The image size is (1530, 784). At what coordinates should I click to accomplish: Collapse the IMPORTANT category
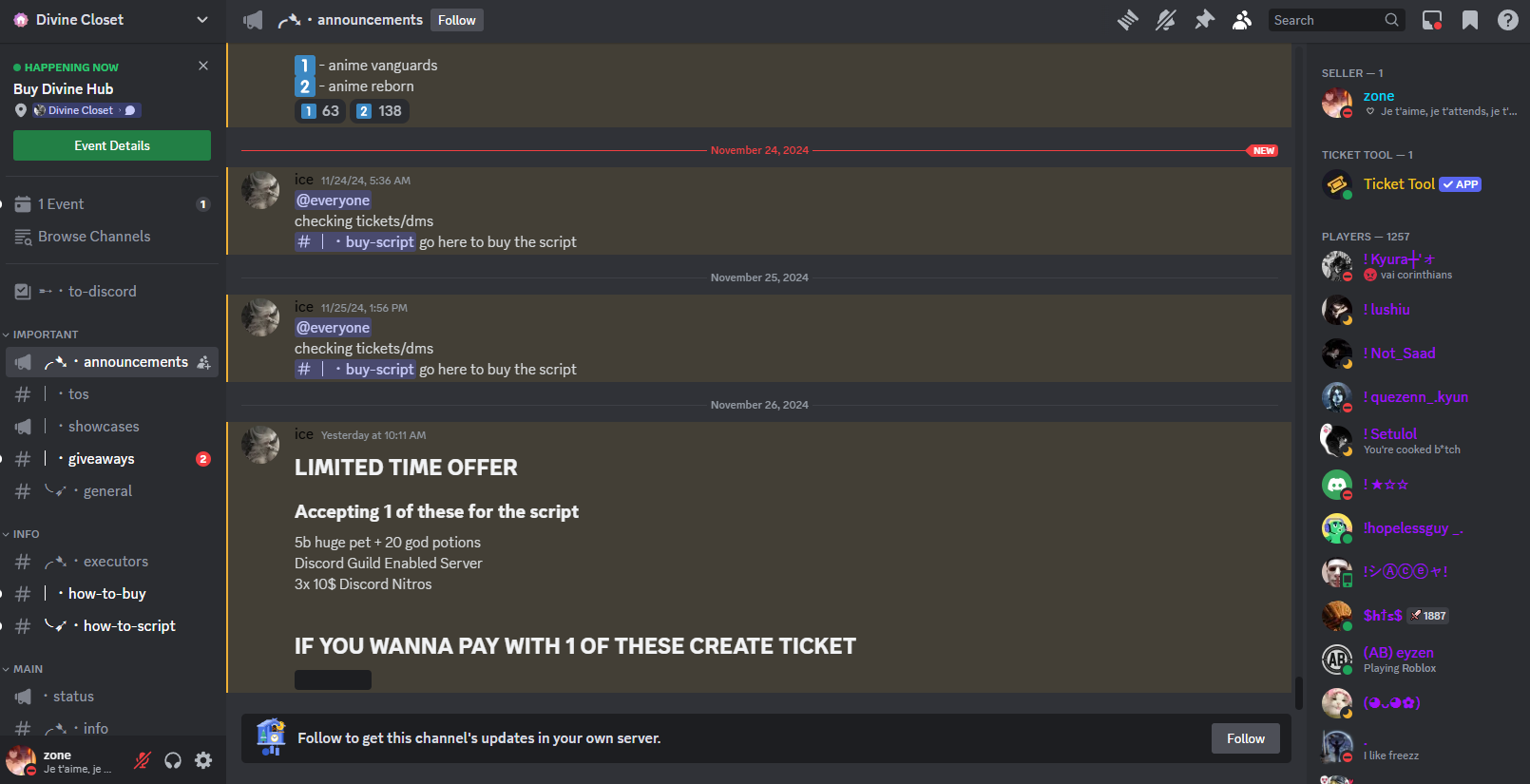(45, 335)
